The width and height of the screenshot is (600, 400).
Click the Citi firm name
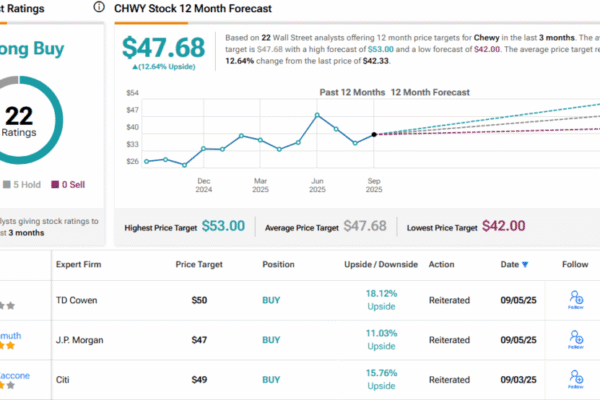(63, 380)
